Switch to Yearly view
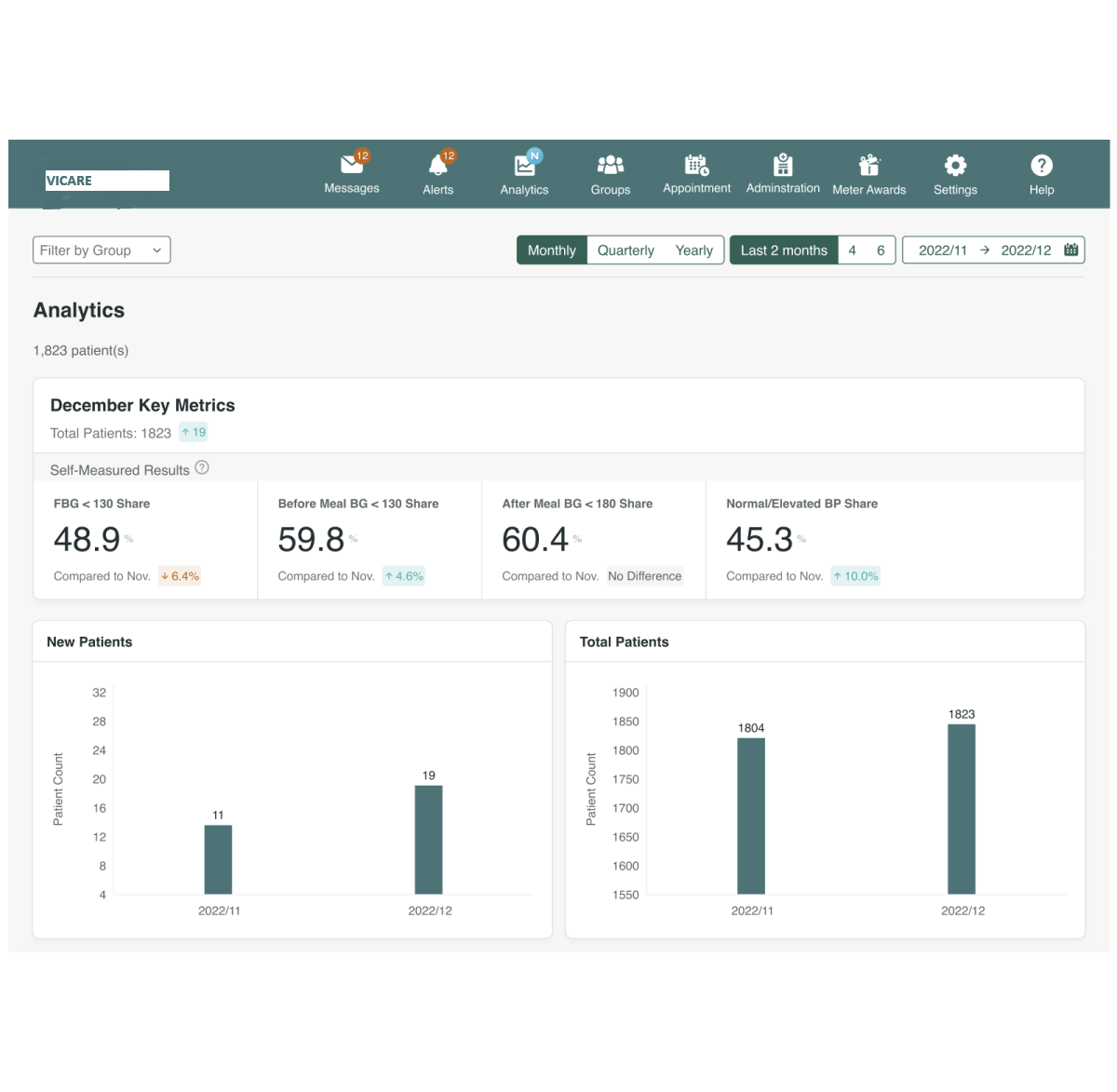The height and width of the screenshot is (1092, 1117). [x=693, y=250]
